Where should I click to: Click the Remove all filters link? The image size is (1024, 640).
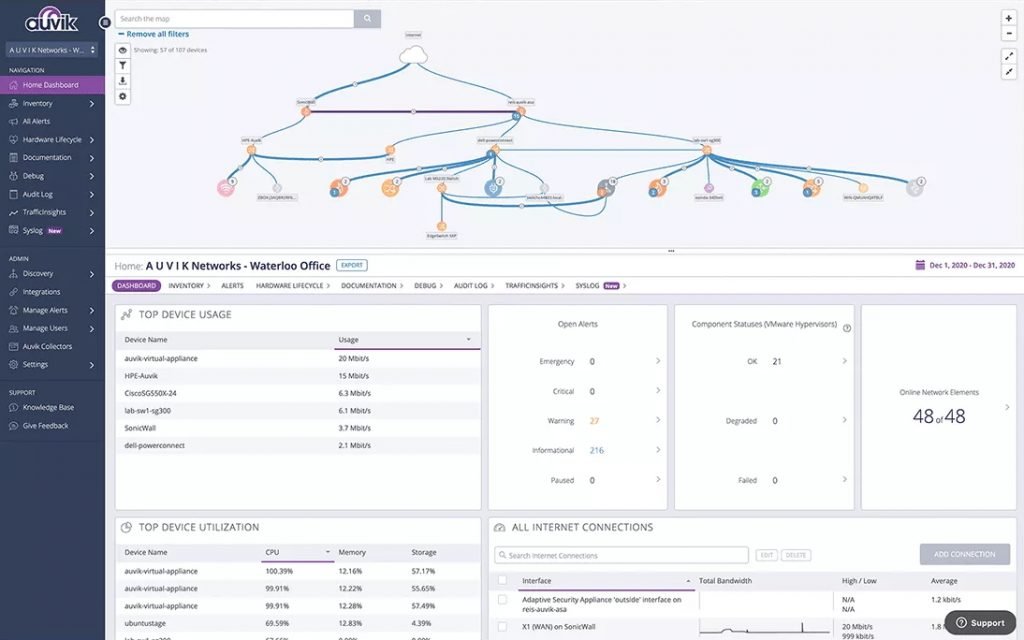157,34
